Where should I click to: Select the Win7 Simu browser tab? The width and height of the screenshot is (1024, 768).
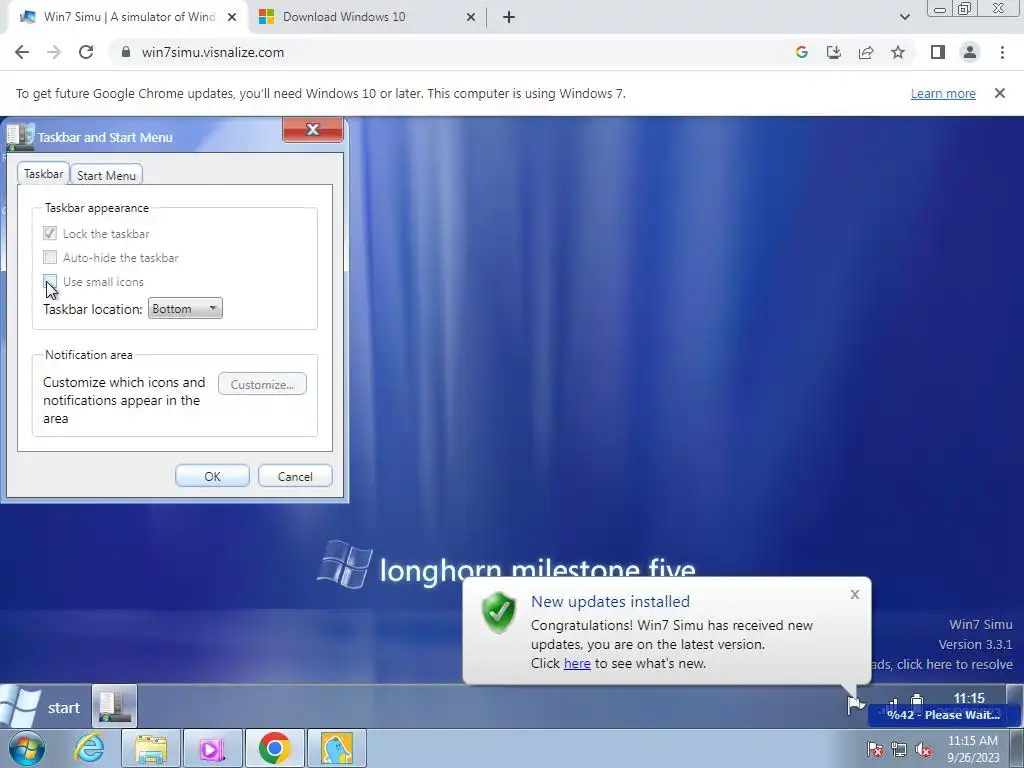(128, 18)
